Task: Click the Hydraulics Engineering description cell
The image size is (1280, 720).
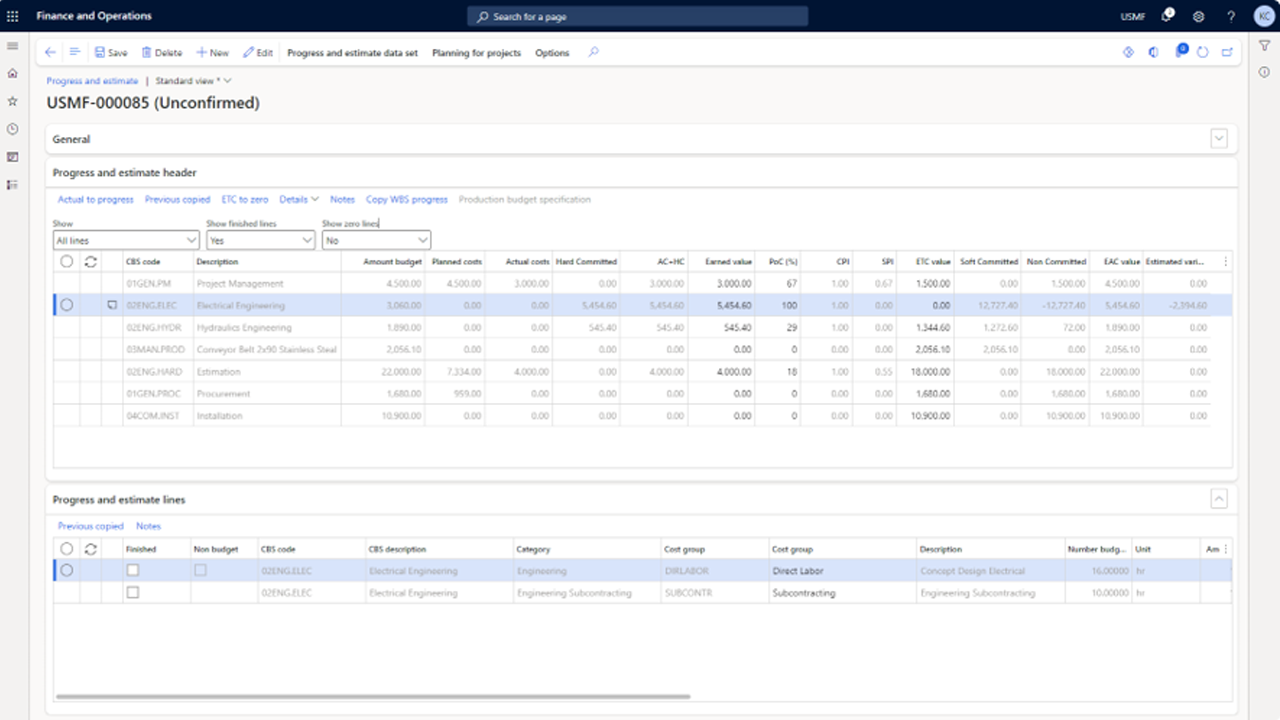Action: click(267, 328)
